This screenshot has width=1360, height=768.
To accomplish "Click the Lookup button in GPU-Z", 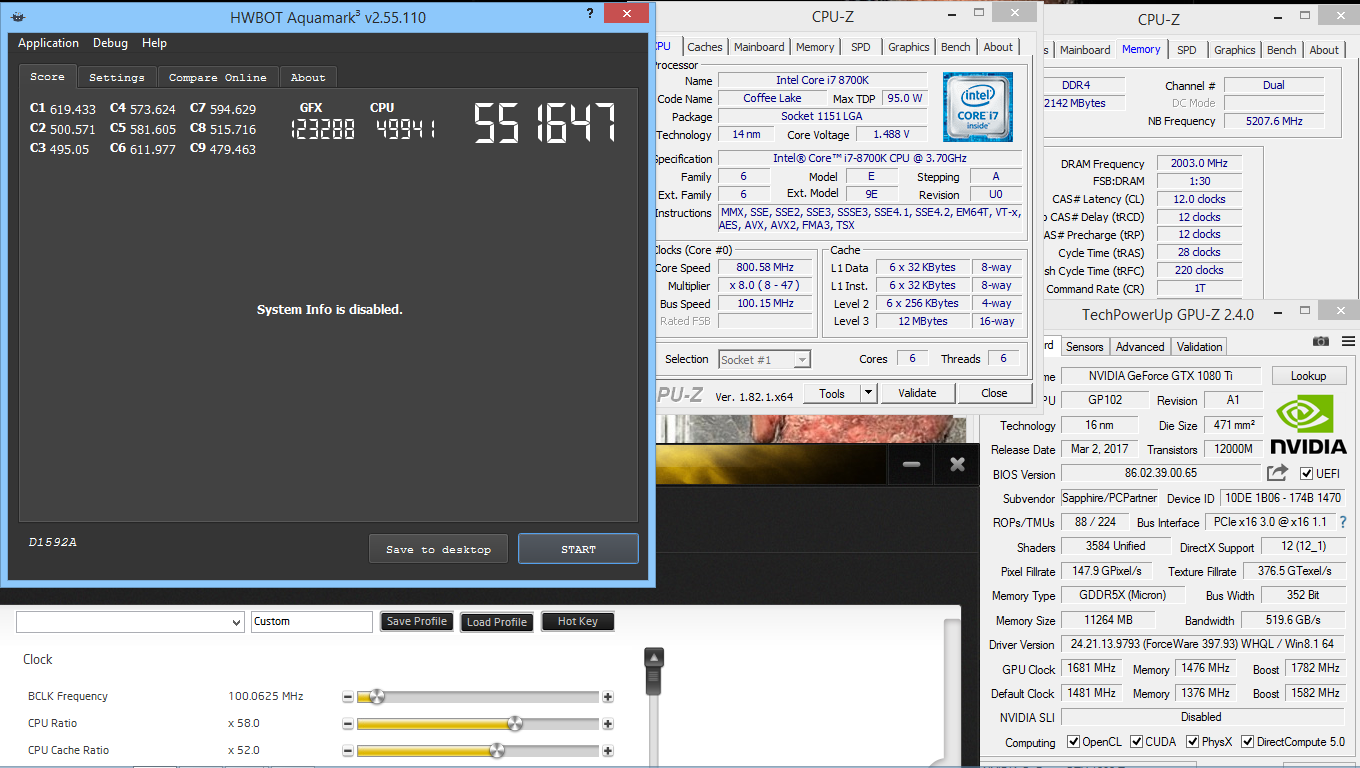I will coord(1308,376).
